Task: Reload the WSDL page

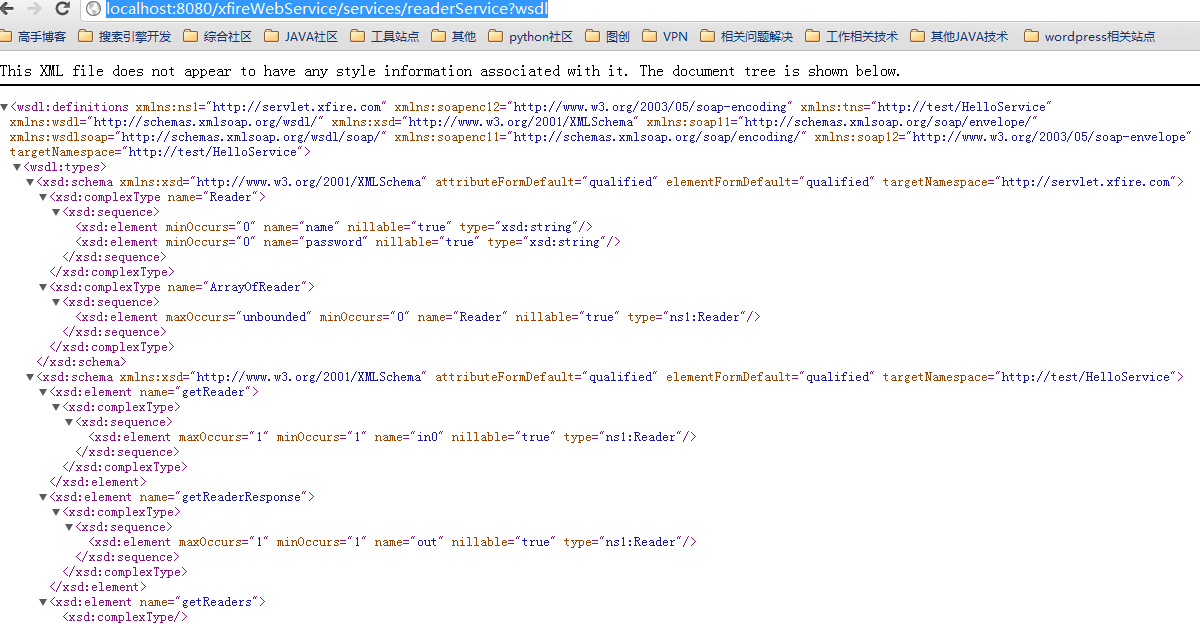Action: pyautogui.click(x=63, y=9)
